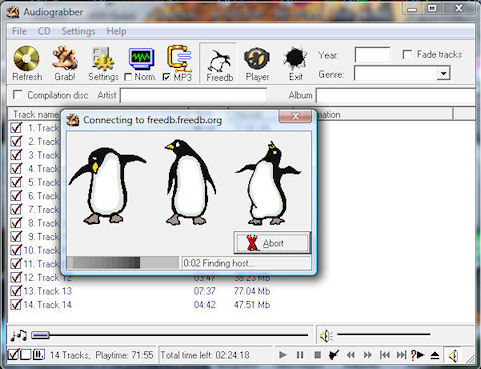Click the speaker icon beside volume slider
Image resolution: width=481 pixels, height=369 pixels.
pyautogui.click(x=326, y=336)
